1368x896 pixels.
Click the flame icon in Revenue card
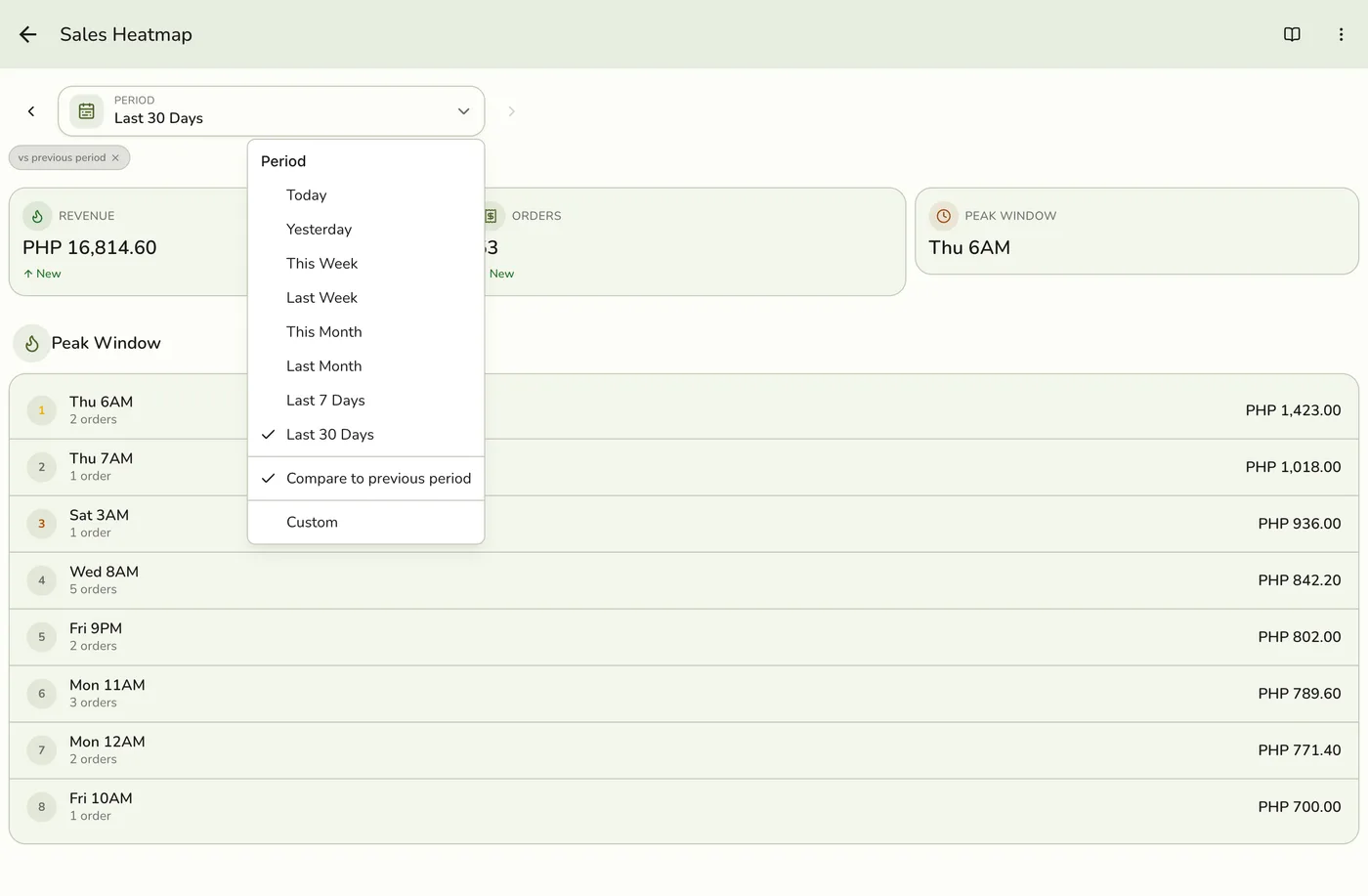click(37, 216)
